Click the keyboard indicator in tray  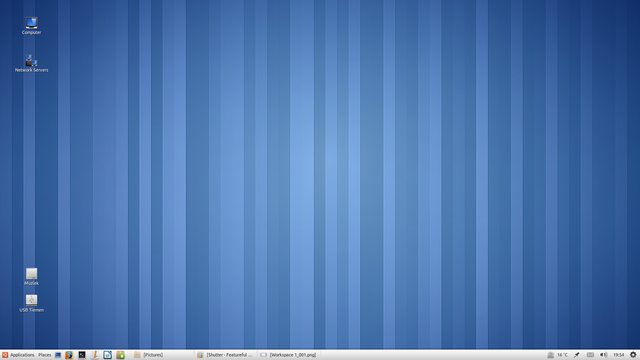click(590, 355)
